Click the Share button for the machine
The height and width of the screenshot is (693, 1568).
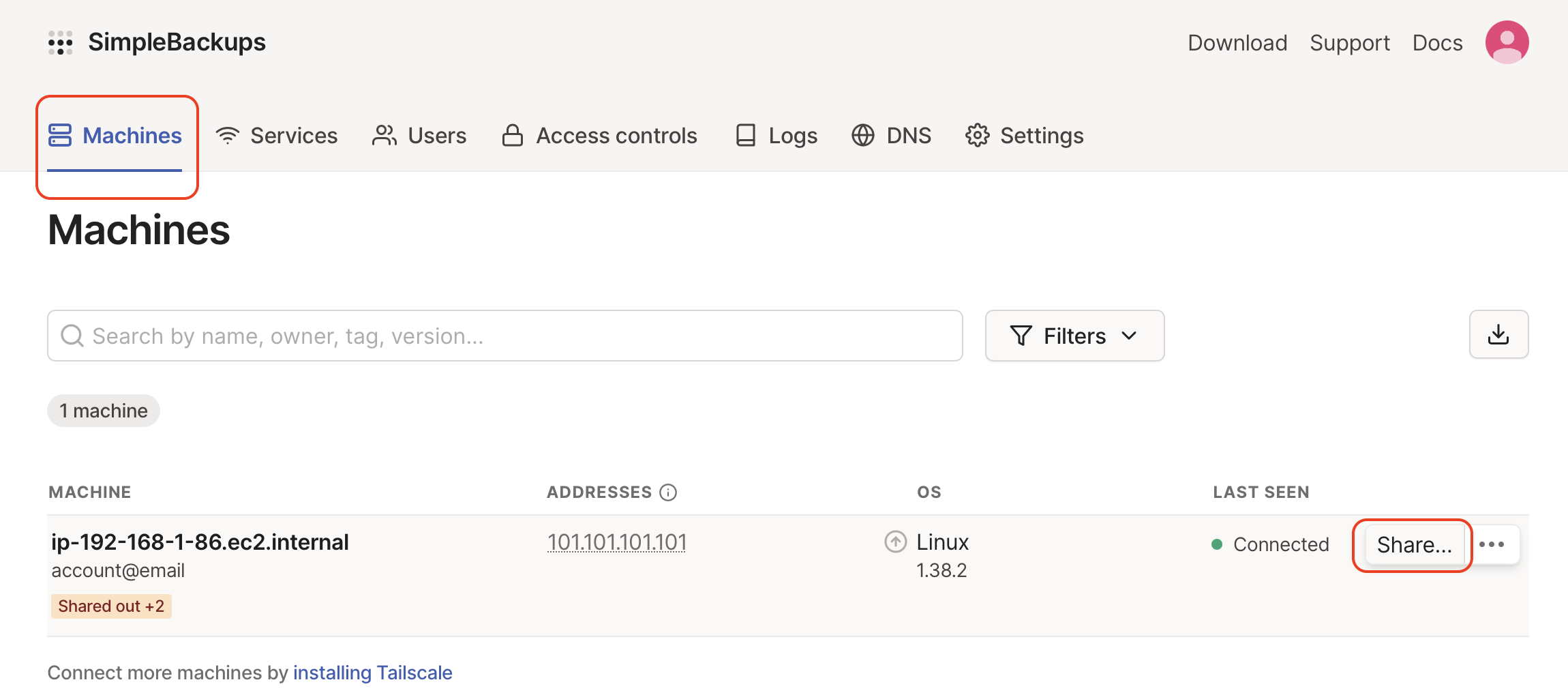[x=1412, y=544]
